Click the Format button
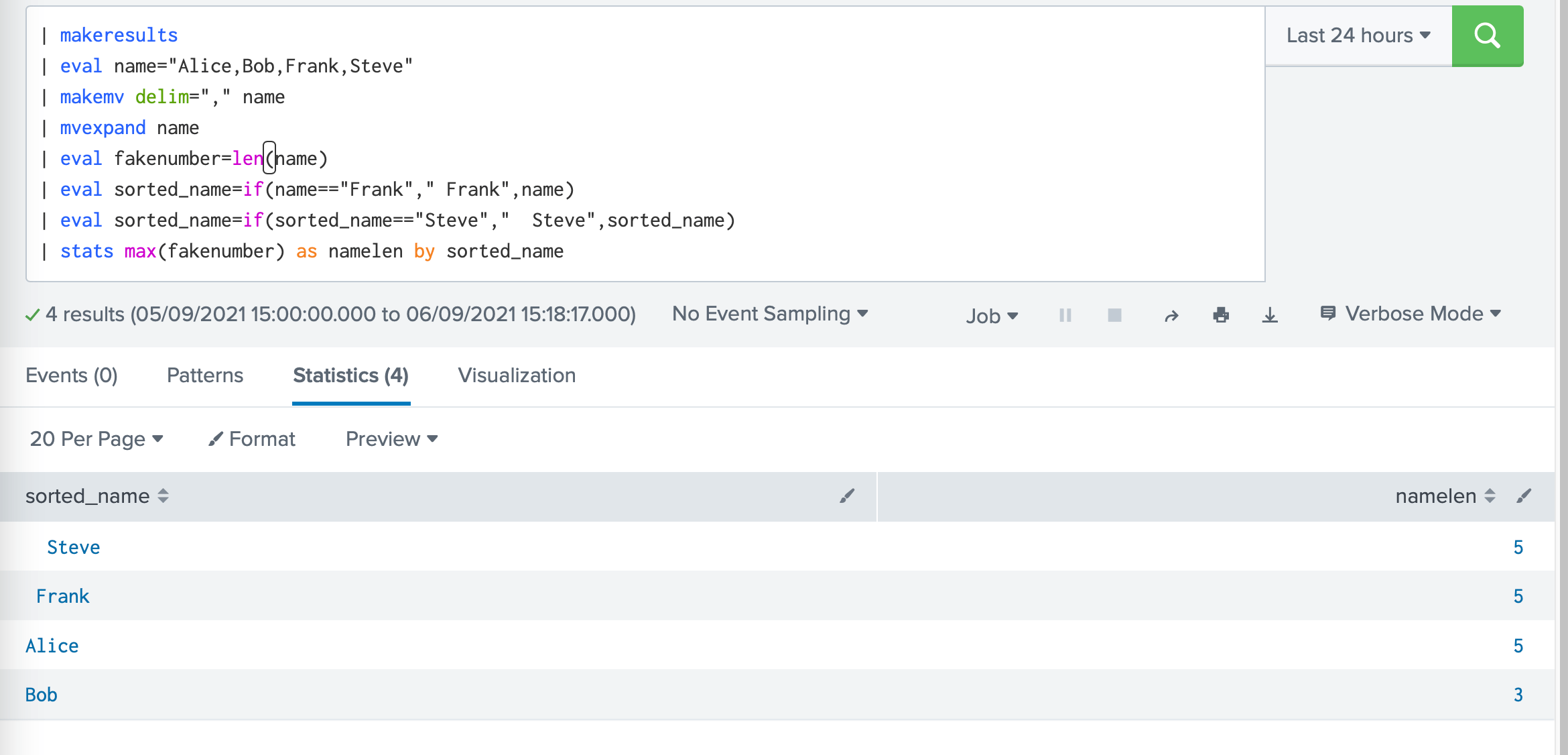 pos(252,439)
